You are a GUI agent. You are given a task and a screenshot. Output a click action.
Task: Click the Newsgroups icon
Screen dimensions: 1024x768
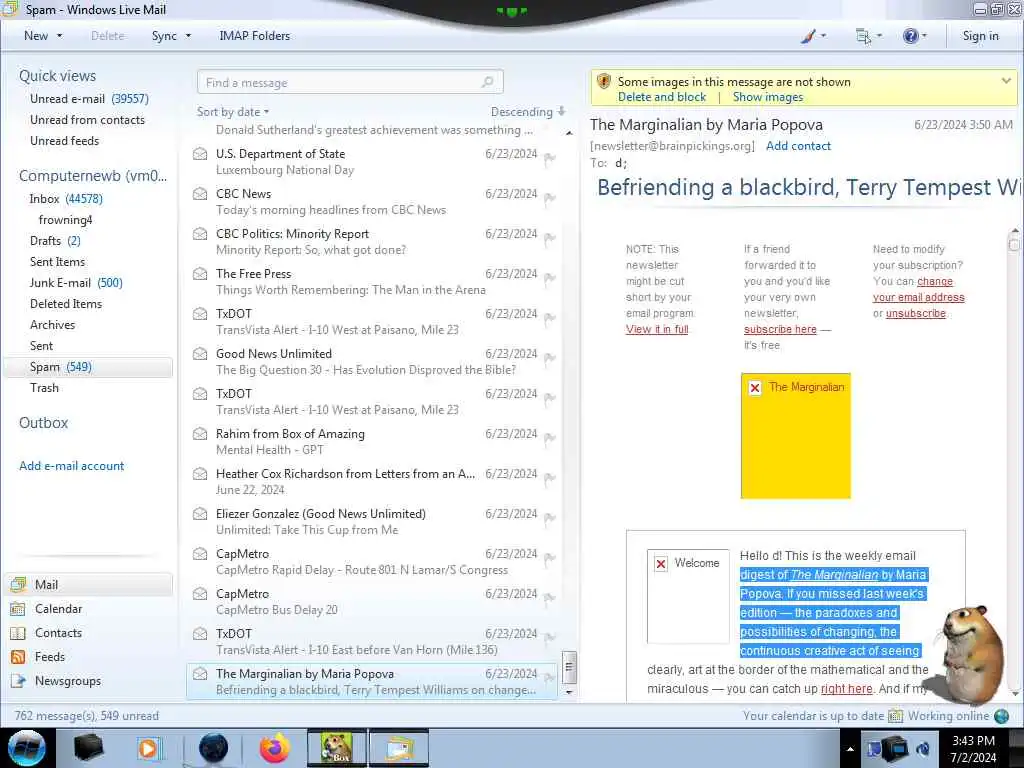coord(18,681)
